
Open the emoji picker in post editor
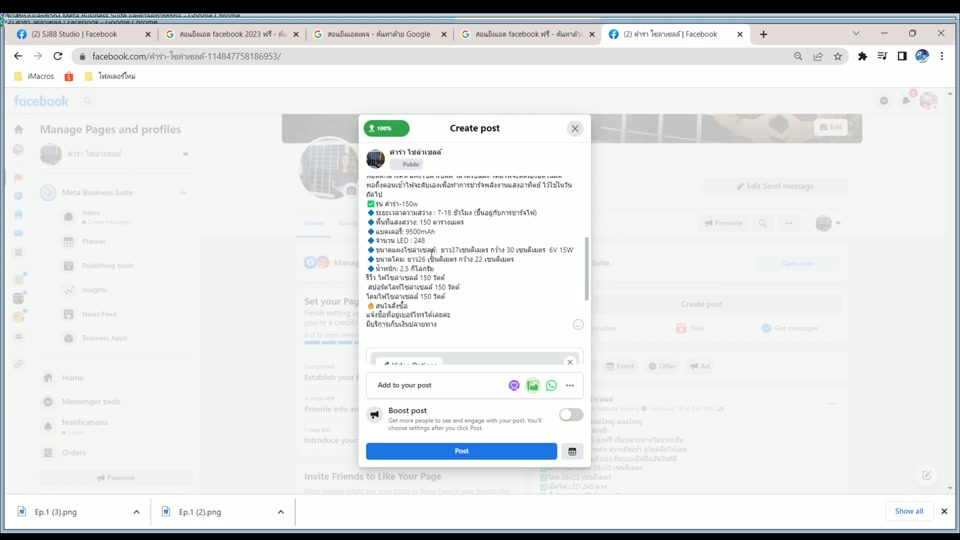(578, 324)
